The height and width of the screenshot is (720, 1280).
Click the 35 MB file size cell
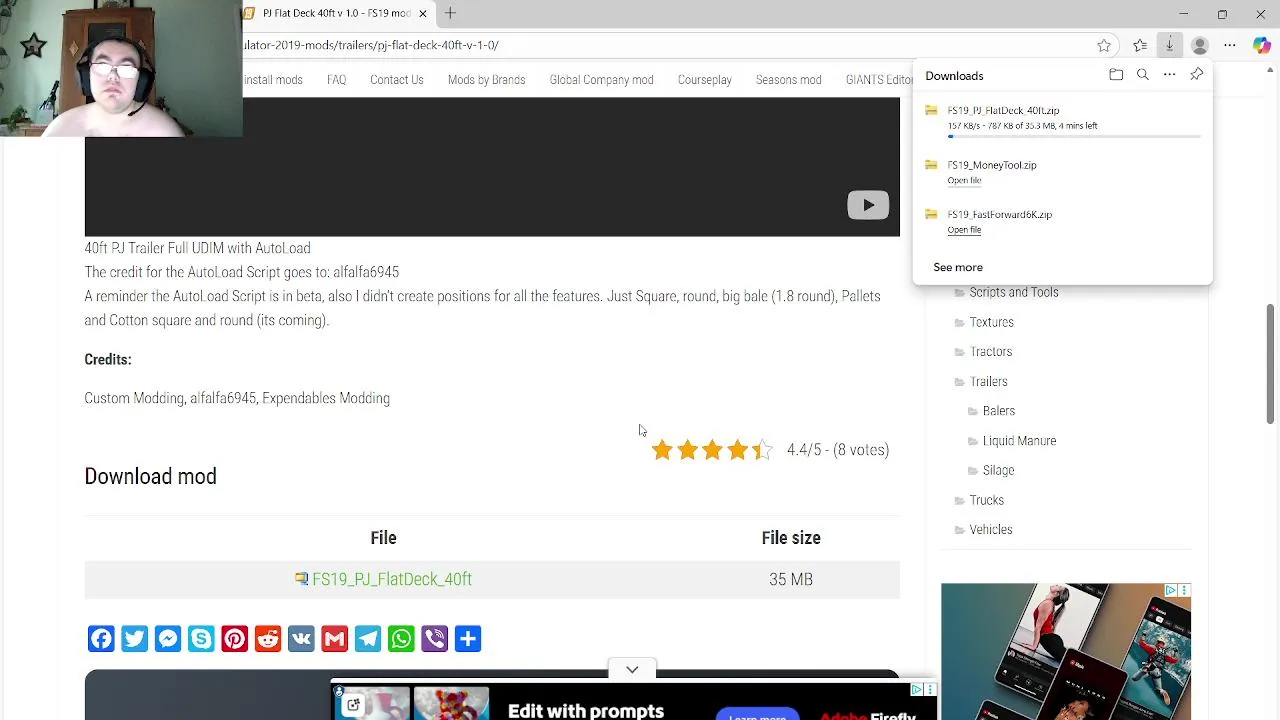coord(790,579)
